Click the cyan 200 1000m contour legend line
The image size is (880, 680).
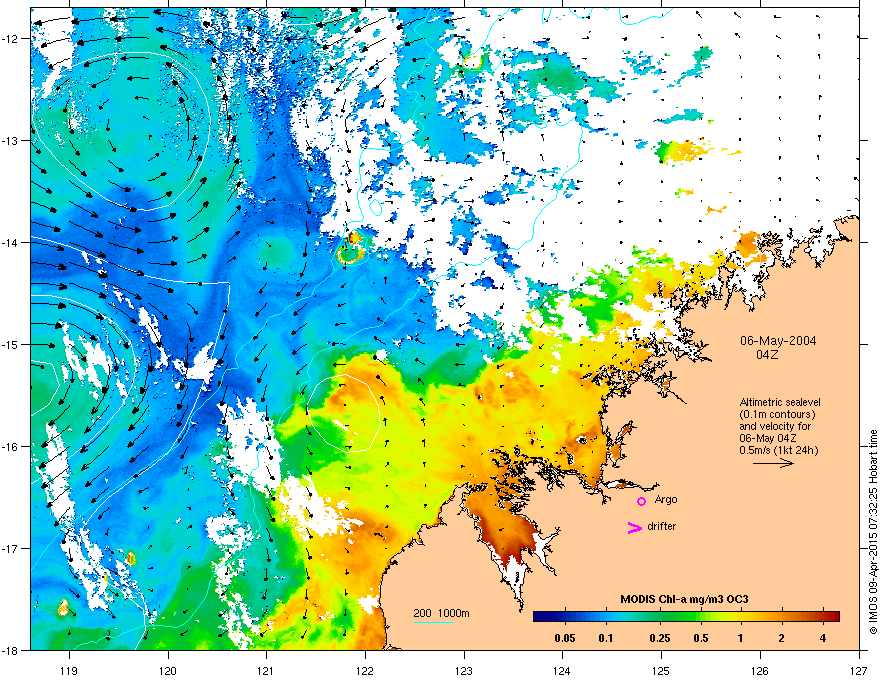coord(434,622)
